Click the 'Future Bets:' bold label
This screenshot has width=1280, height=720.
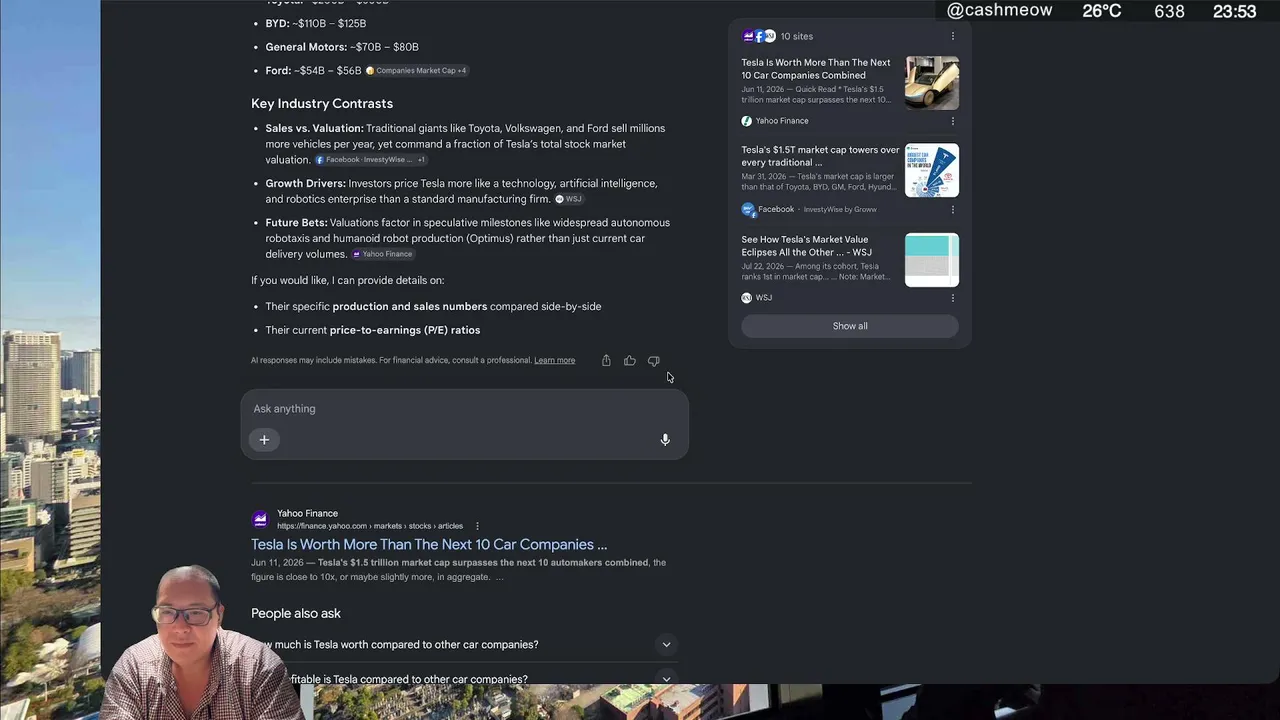coord(296,223)
